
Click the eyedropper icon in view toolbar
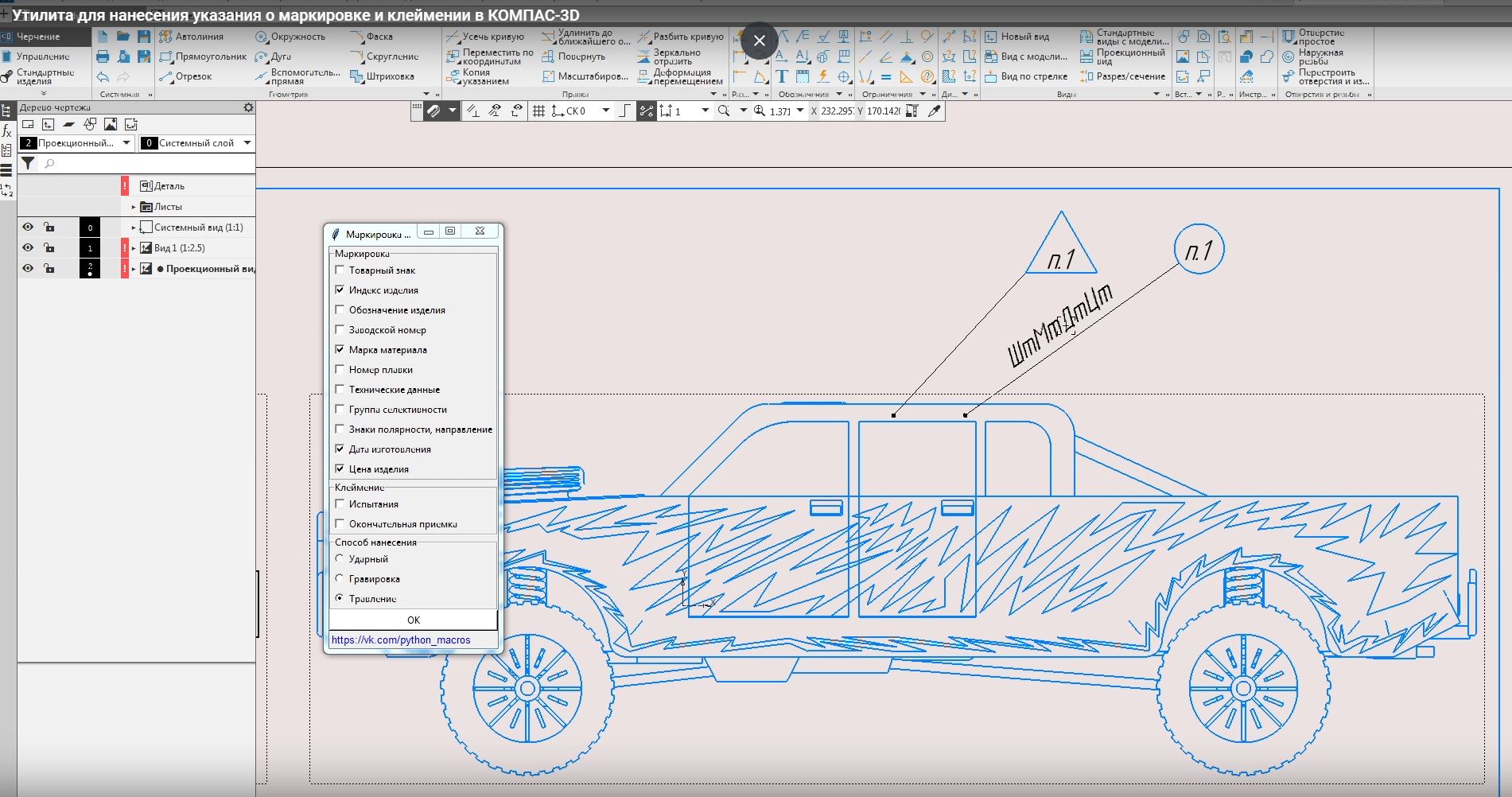coord(935,111)
